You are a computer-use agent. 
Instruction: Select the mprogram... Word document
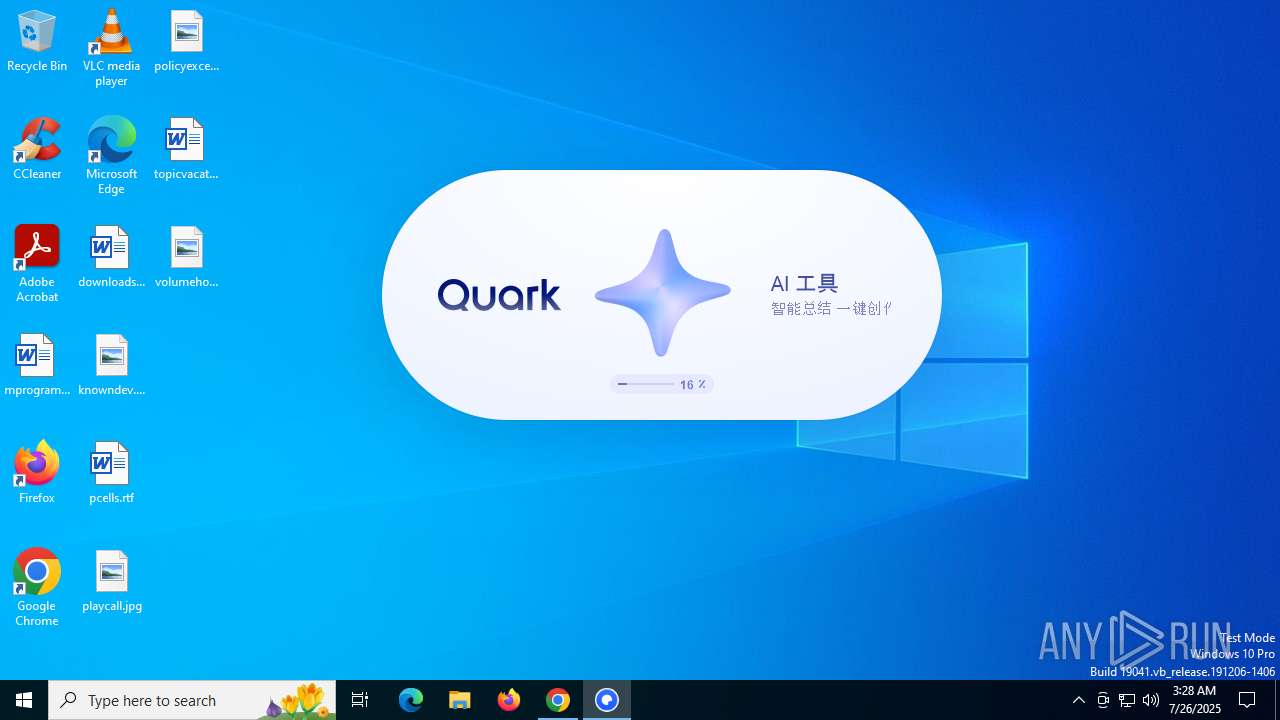(37, 365)
